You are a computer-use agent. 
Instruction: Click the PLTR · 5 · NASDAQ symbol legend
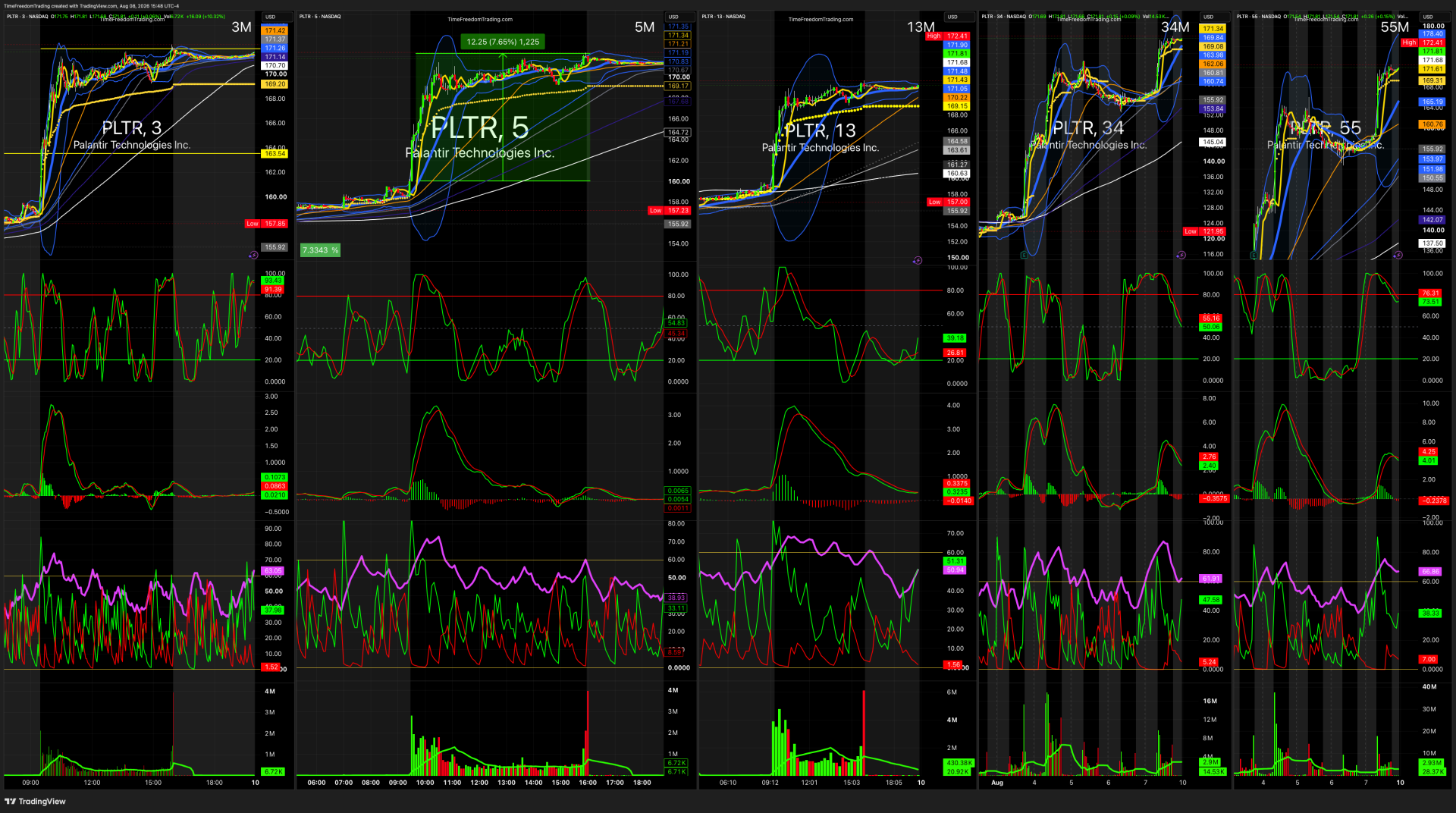(320, 17)
